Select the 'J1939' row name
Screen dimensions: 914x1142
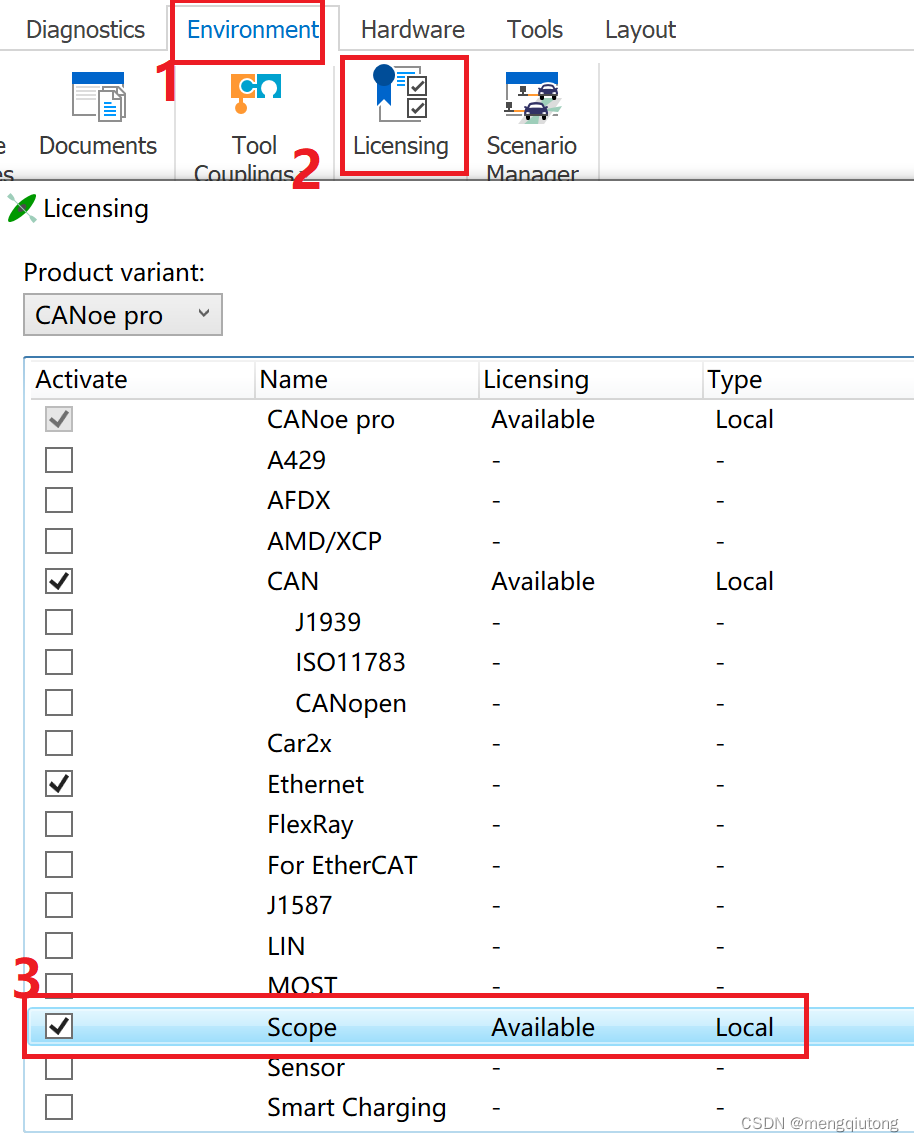point(328,622)
